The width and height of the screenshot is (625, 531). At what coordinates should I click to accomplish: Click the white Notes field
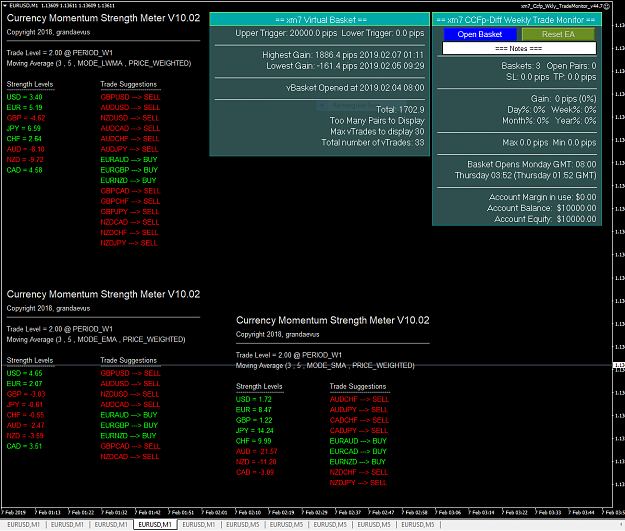pyautogui.click(x=519, y=49)
